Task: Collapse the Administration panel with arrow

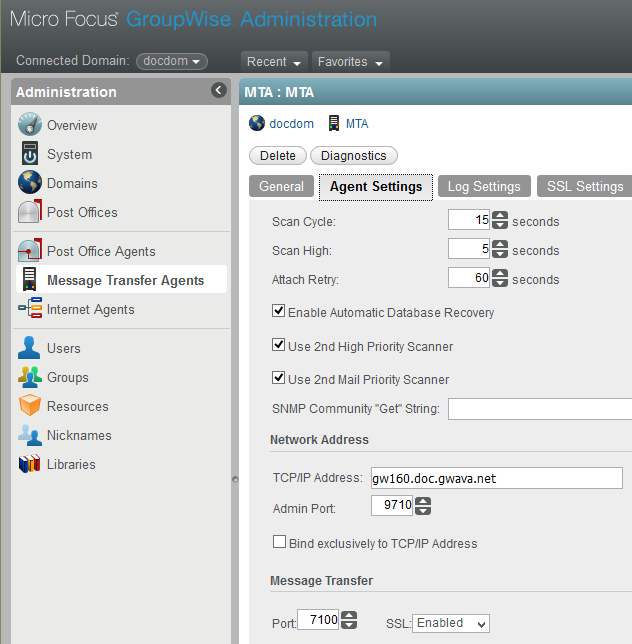Action: tap(218, 90)
